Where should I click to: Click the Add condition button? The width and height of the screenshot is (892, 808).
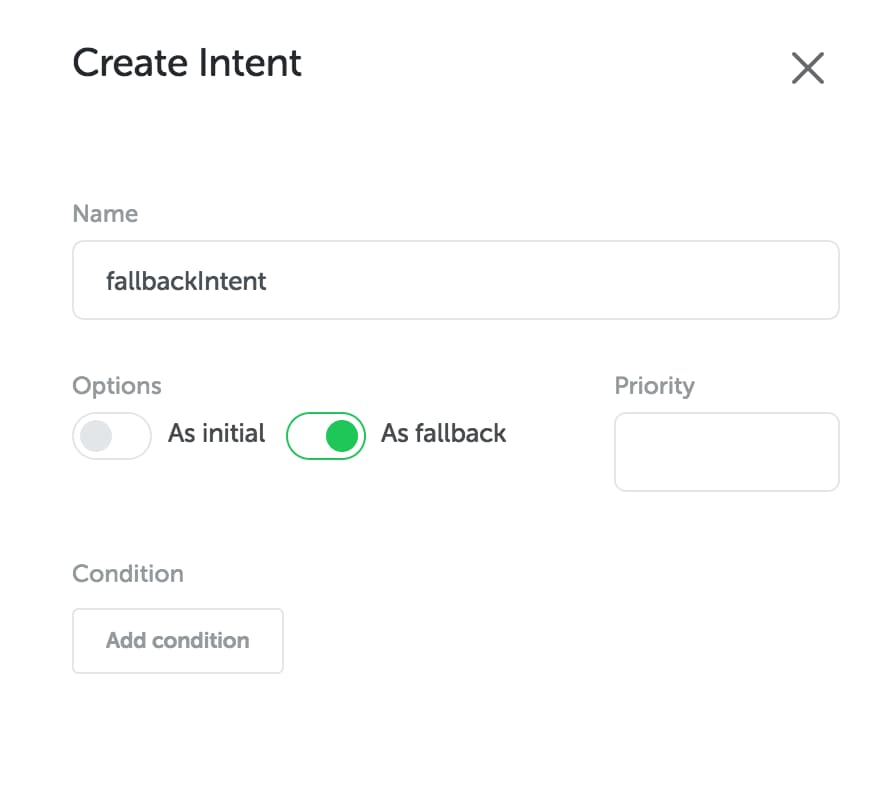pyautogui.click(x=177, y=641)
